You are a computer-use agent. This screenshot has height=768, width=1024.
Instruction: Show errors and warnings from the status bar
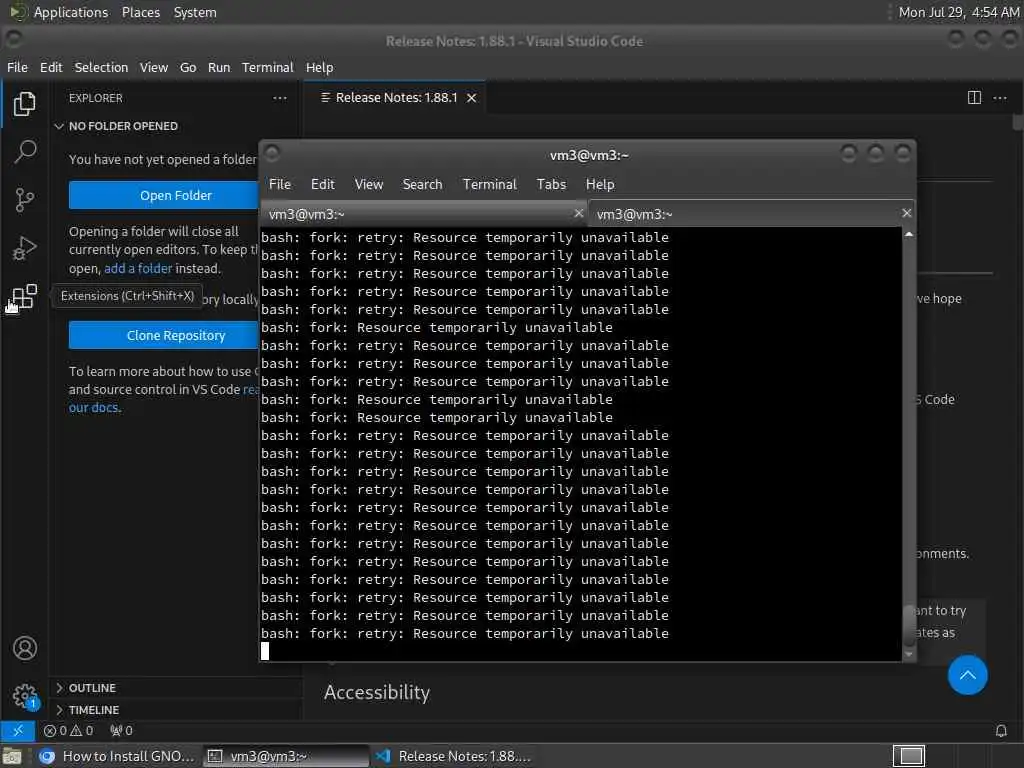coord(69,731)
